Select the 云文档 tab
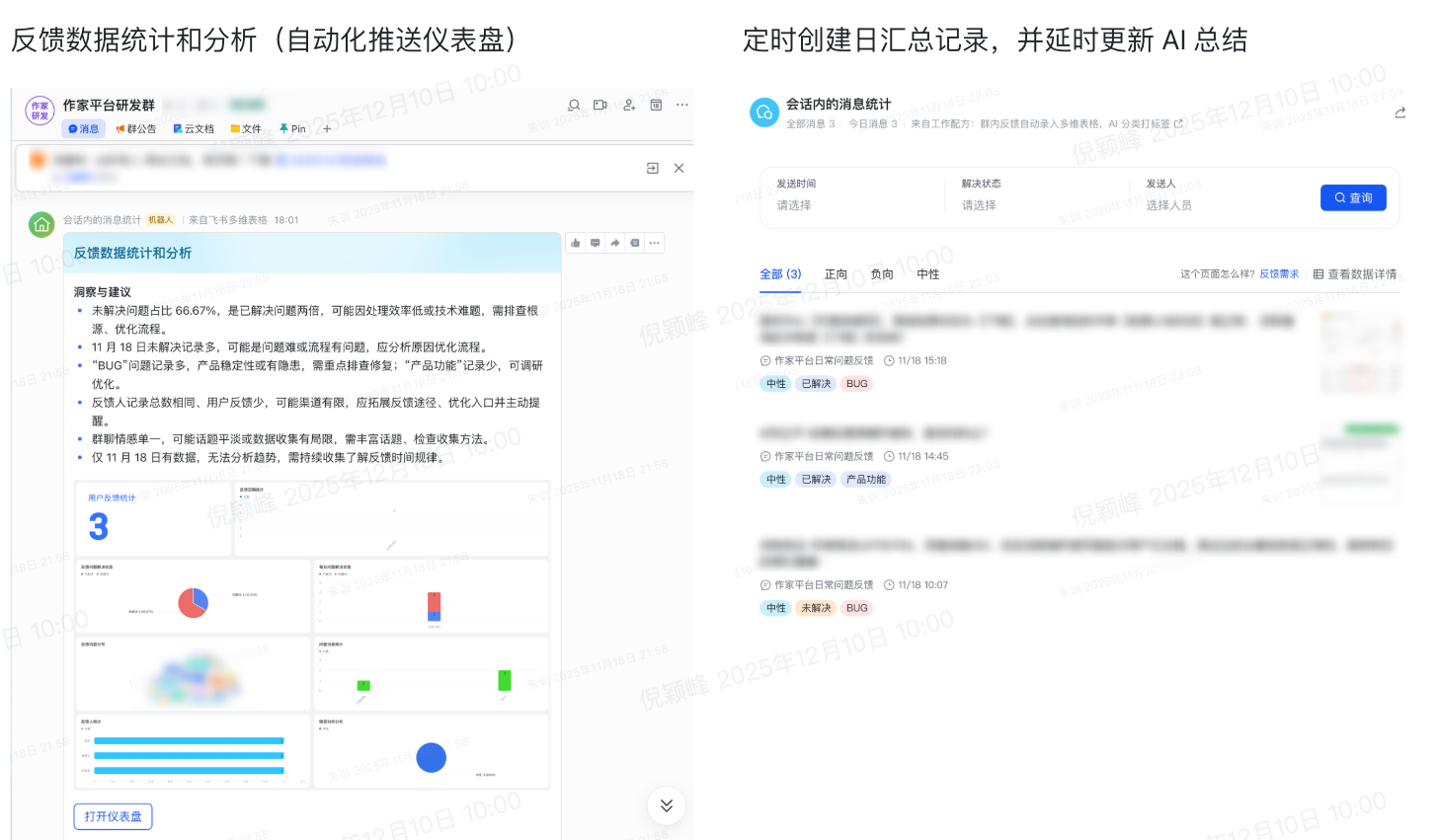This screenshot has height=840, width=1439. click(x=194, y=129)
